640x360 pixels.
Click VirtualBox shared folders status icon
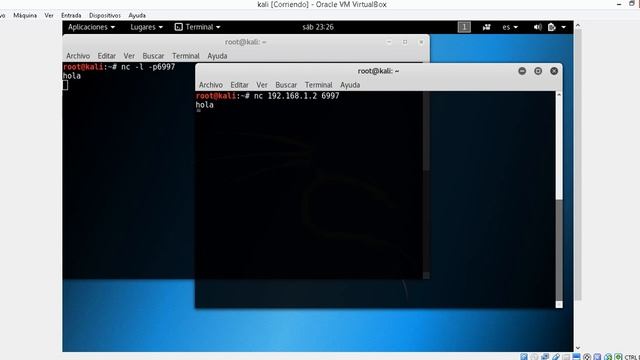click(x=566, y=357)
